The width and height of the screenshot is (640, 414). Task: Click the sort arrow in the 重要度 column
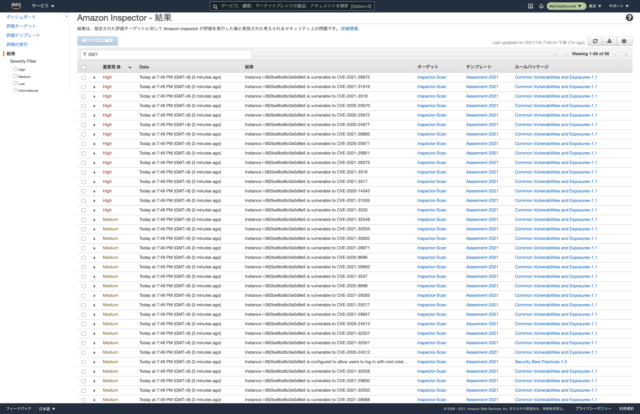coord(130,67)
